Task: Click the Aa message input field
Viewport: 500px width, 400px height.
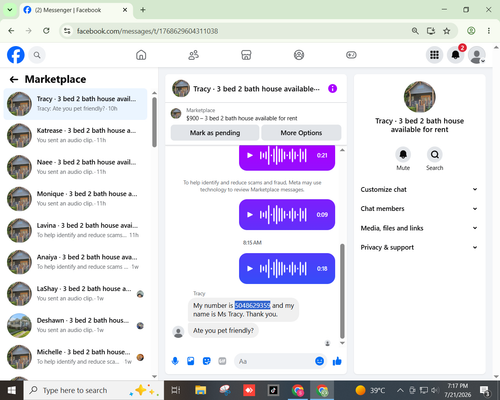Action: coord(275,361)
